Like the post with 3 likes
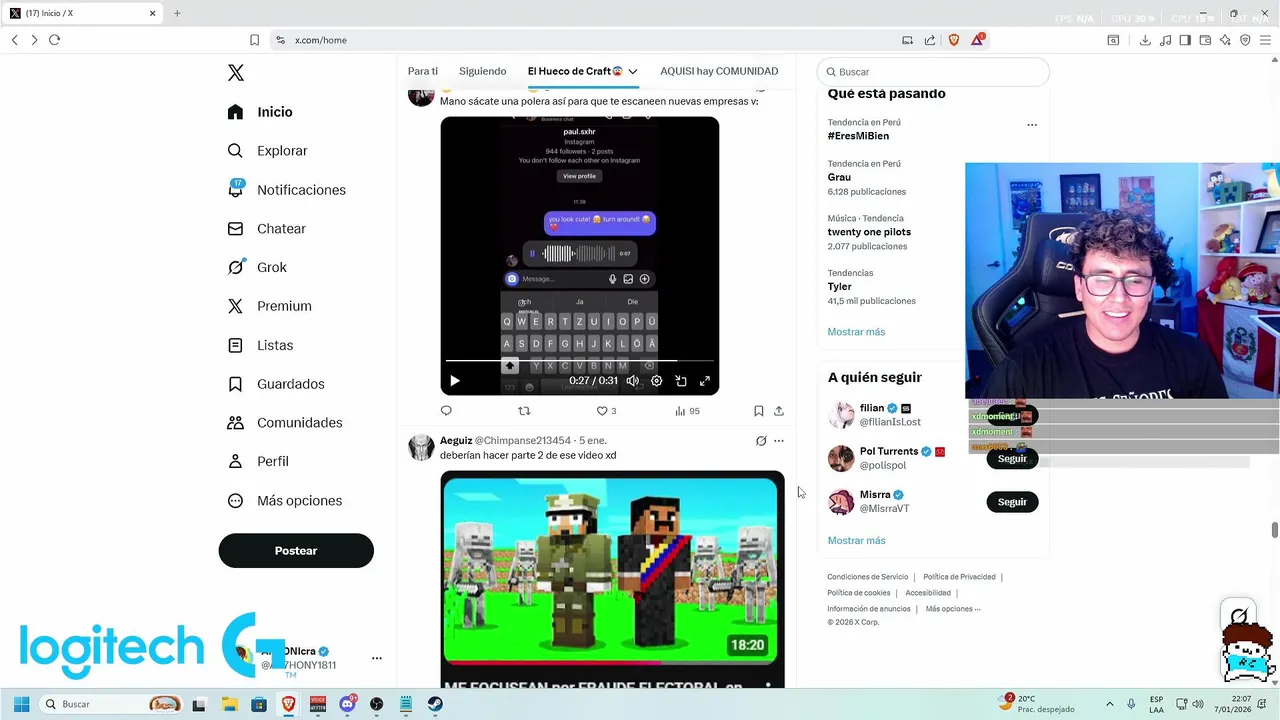 606,411
